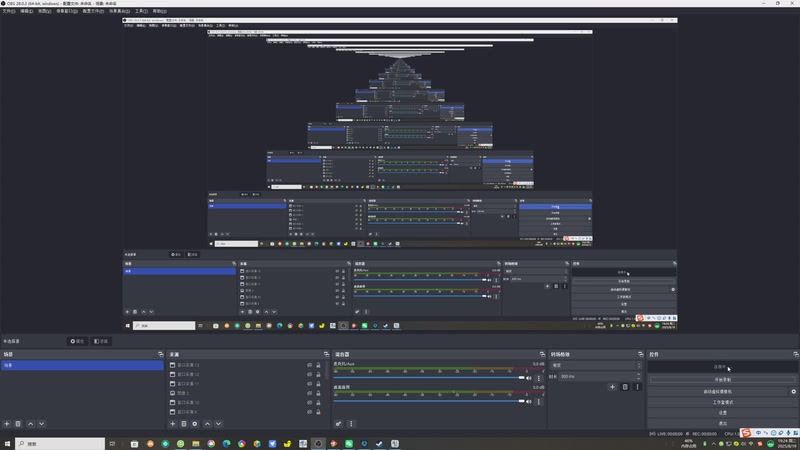Adjust transition duration 300 ms stepper
The height and width of the screenshot is (450, 800).
638,376
